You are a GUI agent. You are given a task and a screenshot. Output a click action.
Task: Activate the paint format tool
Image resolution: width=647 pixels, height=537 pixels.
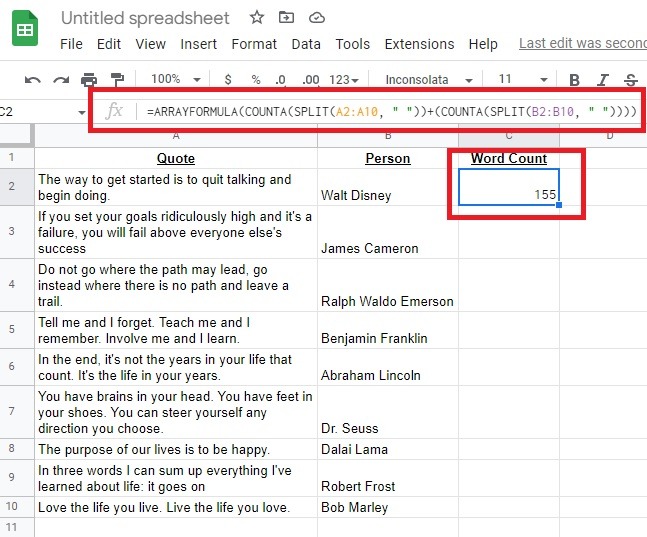118,79
